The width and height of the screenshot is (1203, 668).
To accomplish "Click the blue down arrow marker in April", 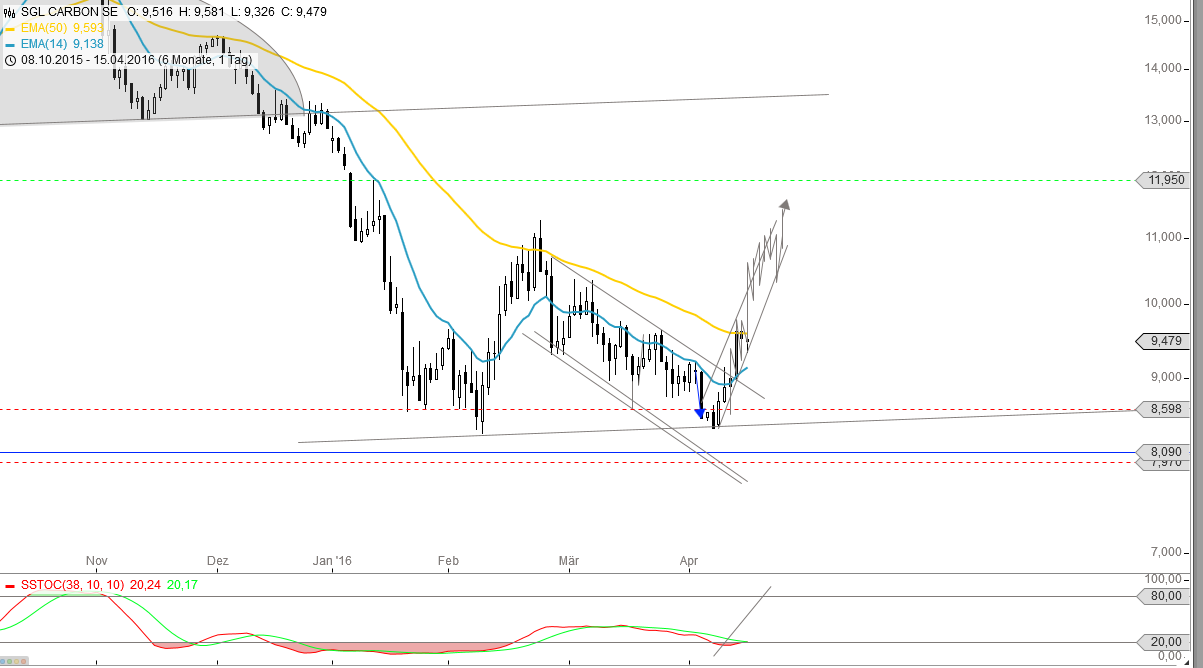I will click(x=699, y=412).
